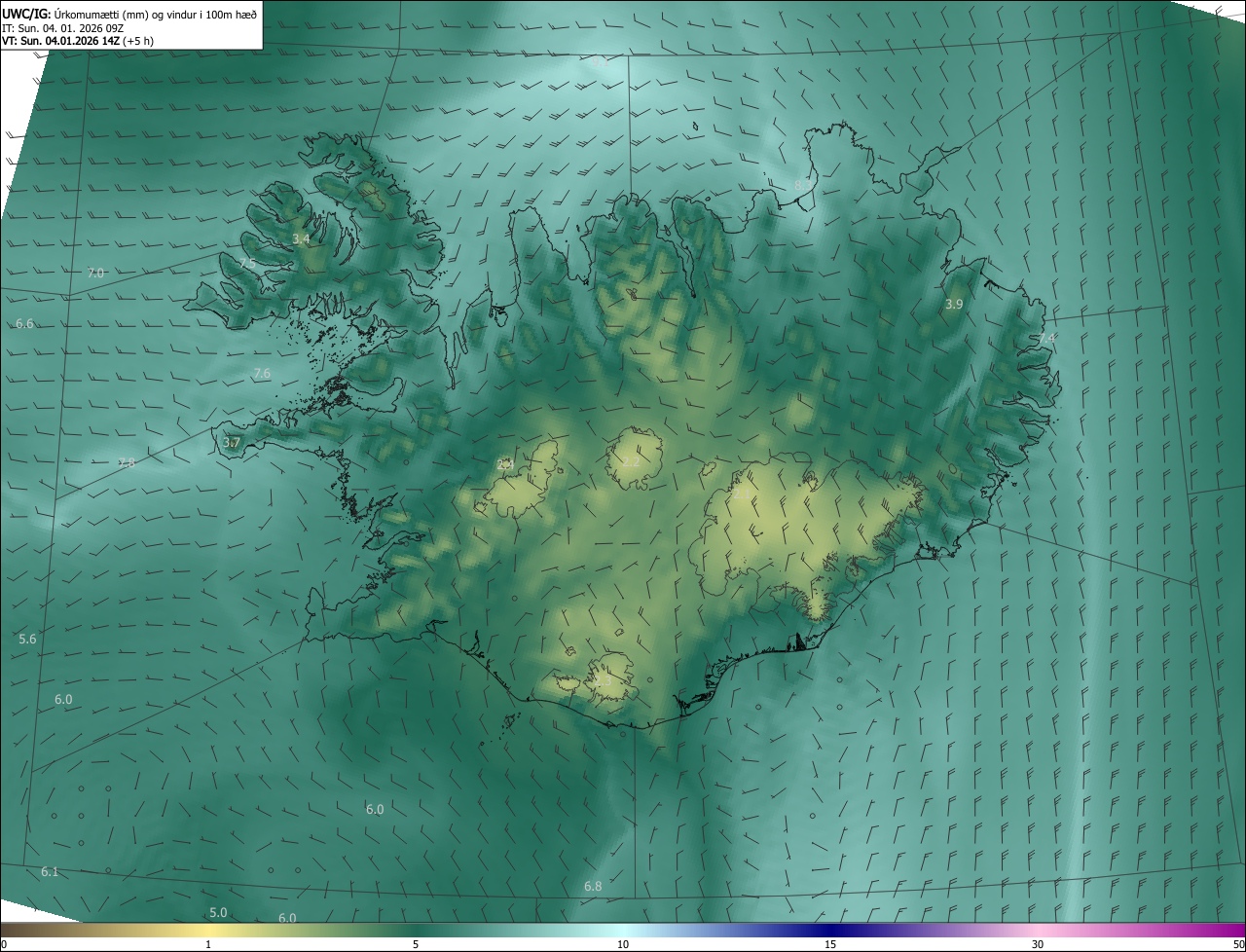Click the '15' label on the color scale
The image size is (1246, 952).
pyautogui.click(x=830, y=945)
